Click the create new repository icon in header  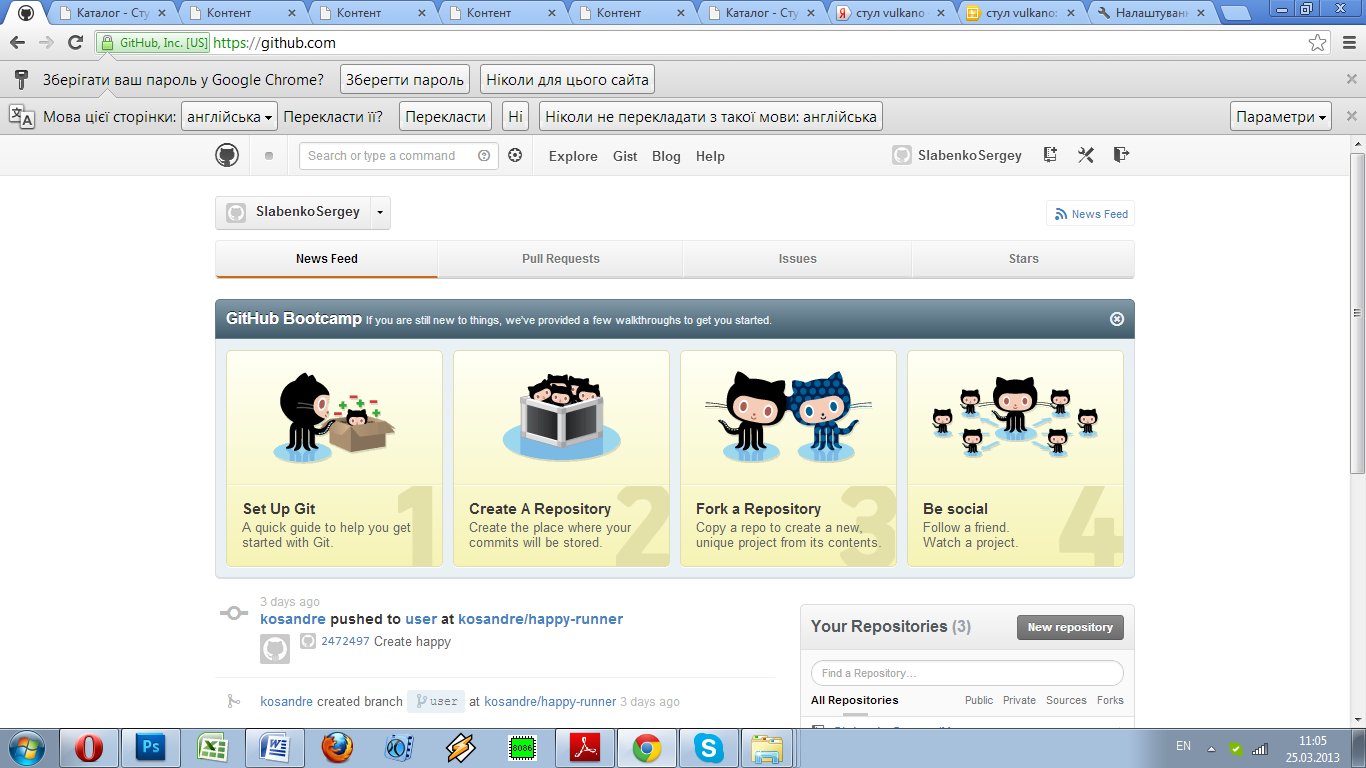tap(1050, 155)
